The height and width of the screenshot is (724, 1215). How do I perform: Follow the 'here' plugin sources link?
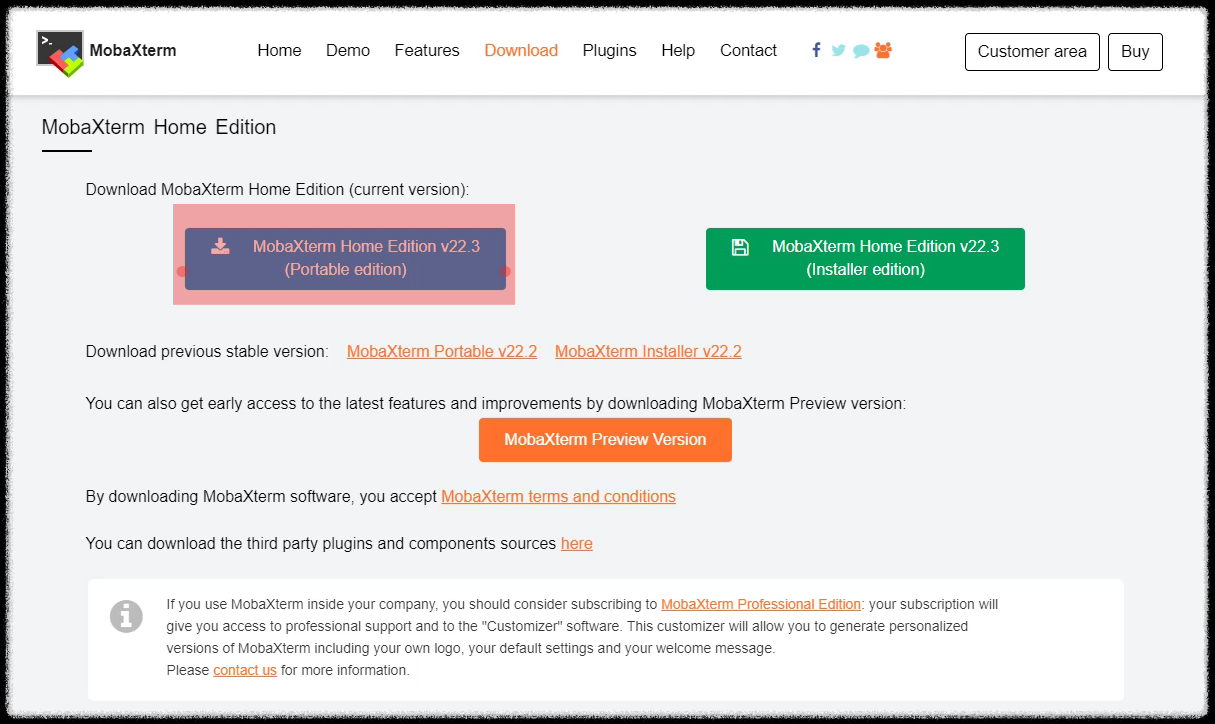pos(576,544)
